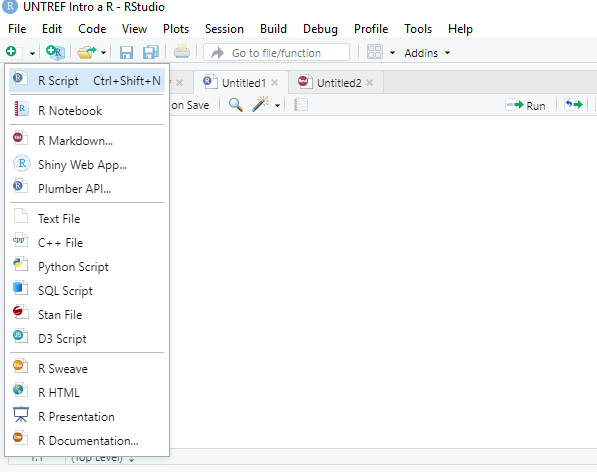The width and height of the screenshot is (597, 472).
Task: Choose Shiny Web App... option
Action: click(x=87, y=164)
